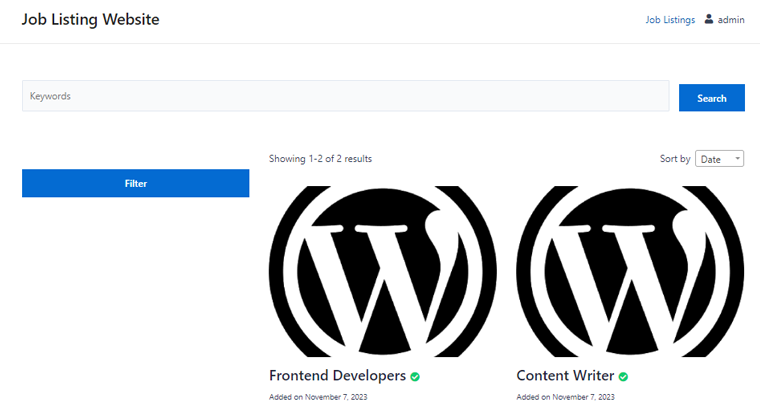Click the Frontend Developers added date text

318,397
